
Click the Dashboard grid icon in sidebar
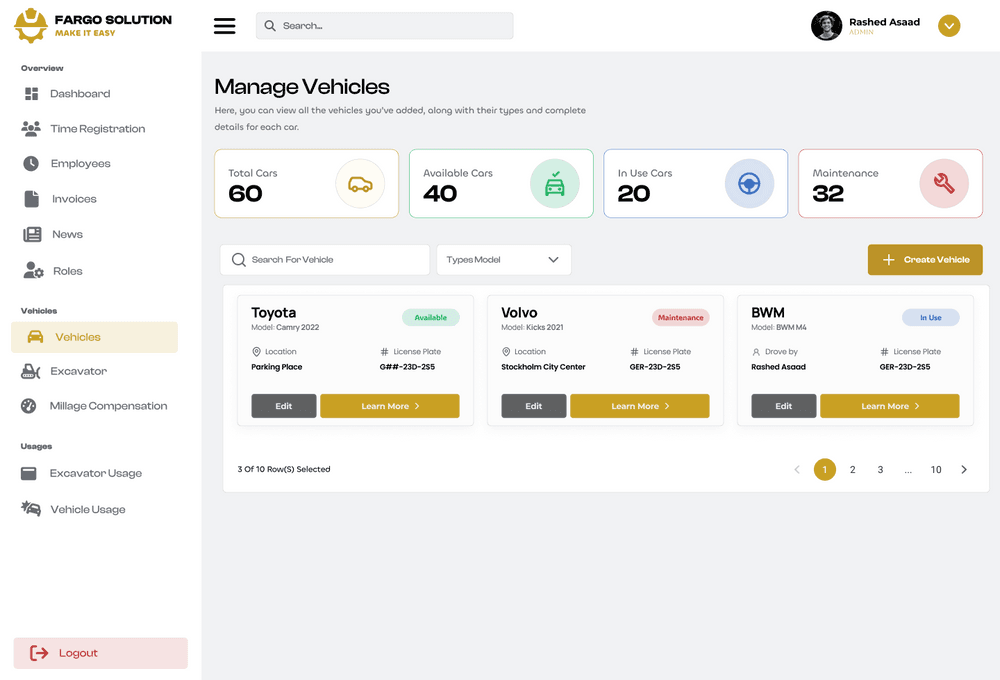pyautogui.click(x=31, y=94)
